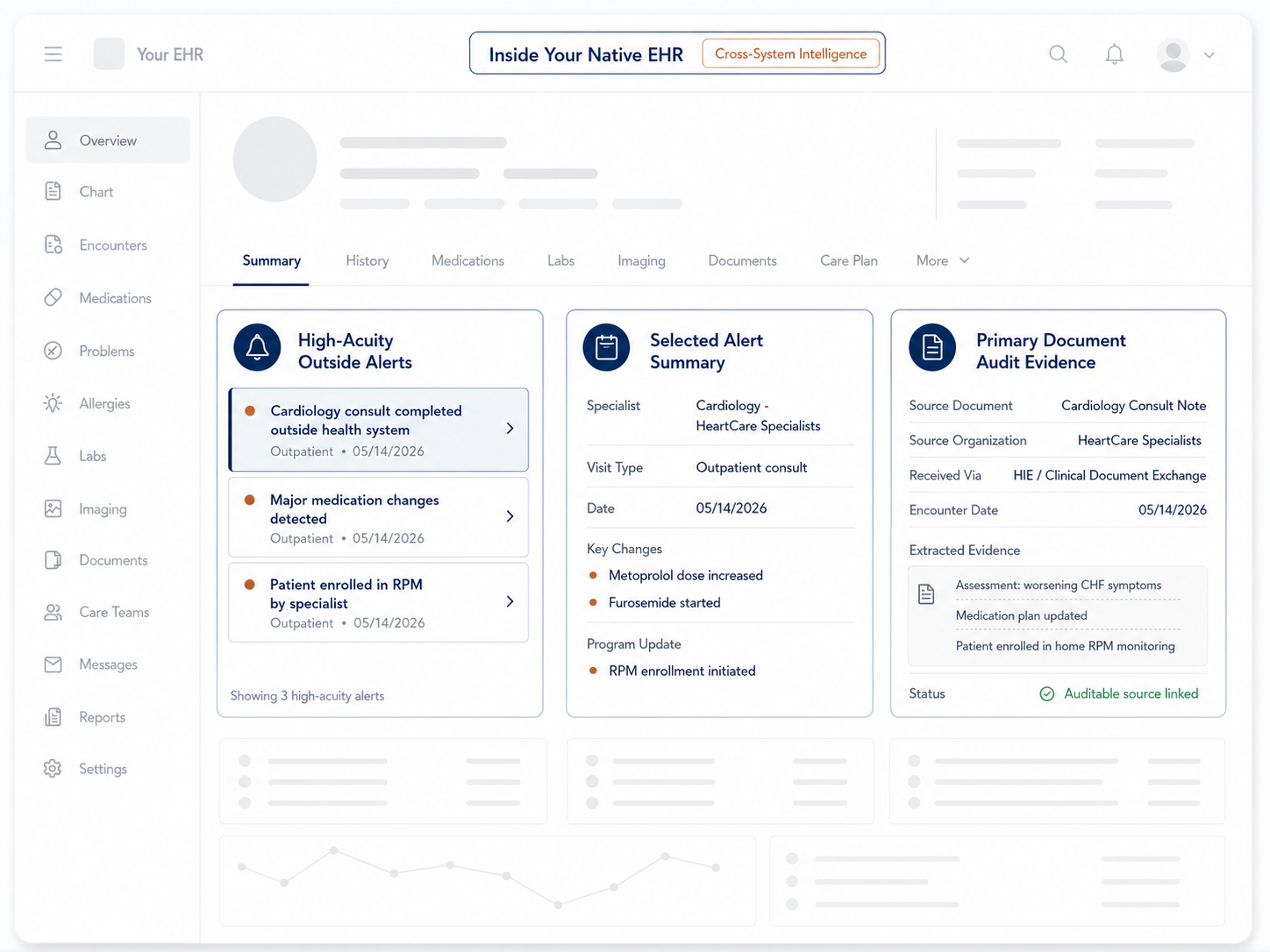Click 'Showing 3 high-acuity alerts' footer

point(307,695)
